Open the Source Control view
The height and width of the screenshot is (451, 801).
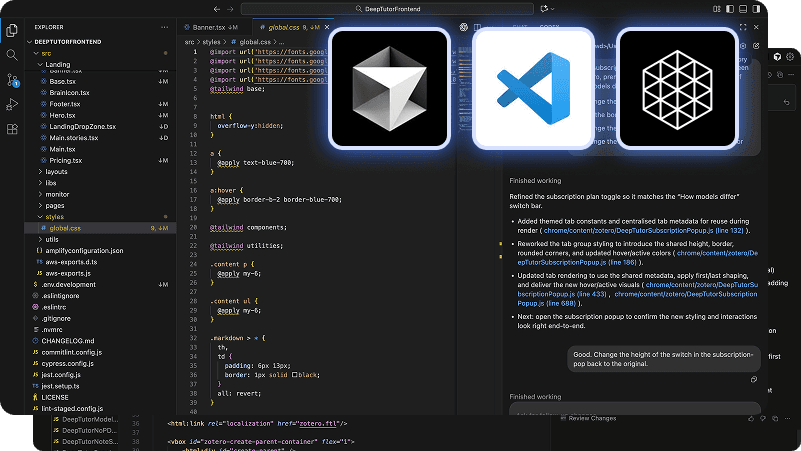click(12, 80)
